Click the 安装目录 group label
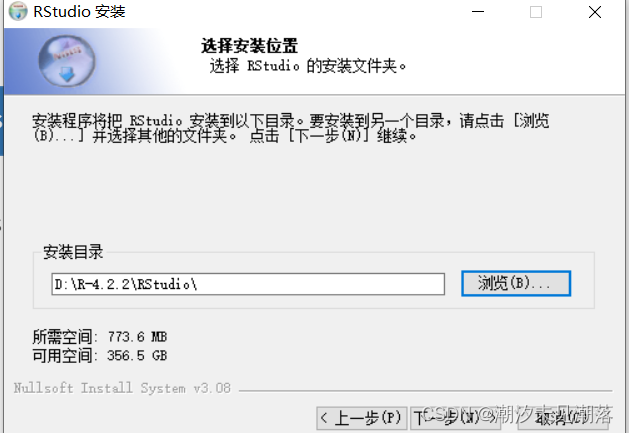The width and height of the screenshot is (629, 433). point(73,252)
